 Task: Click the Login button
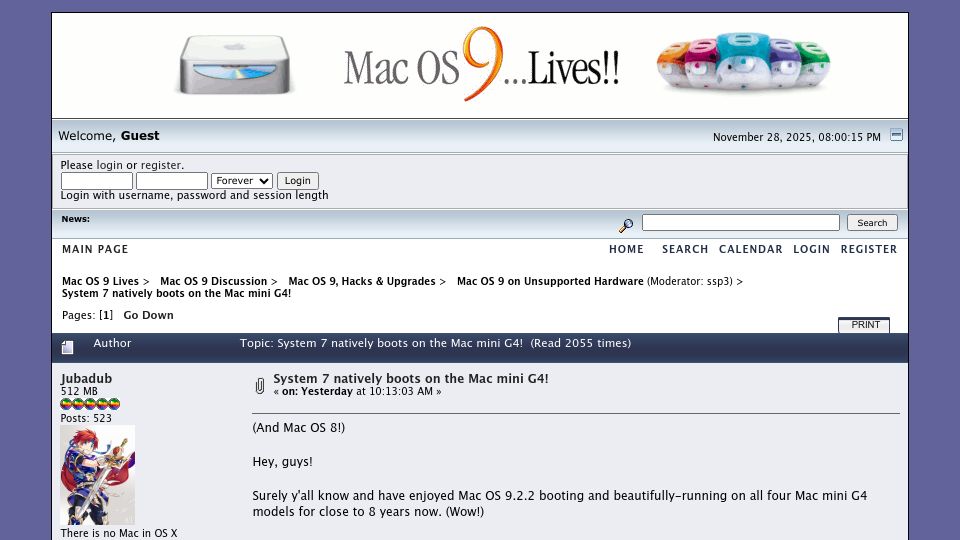(298, 181)
